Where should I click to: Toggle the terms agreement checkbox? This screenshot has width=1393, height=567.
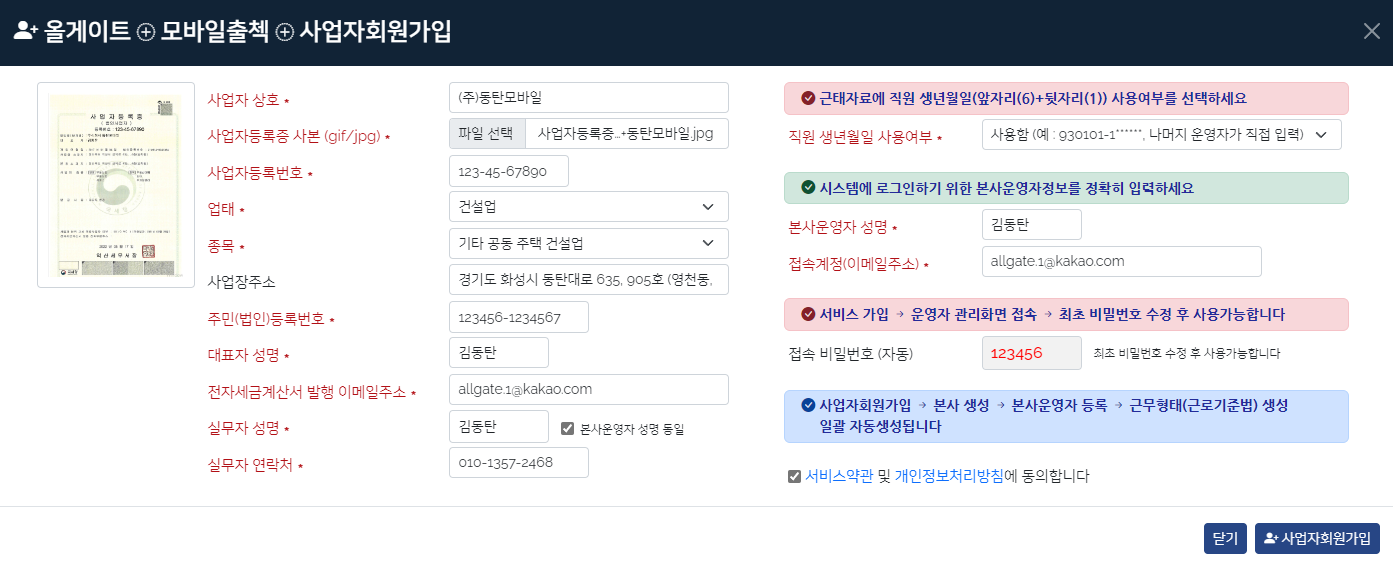tap(794, 476)
